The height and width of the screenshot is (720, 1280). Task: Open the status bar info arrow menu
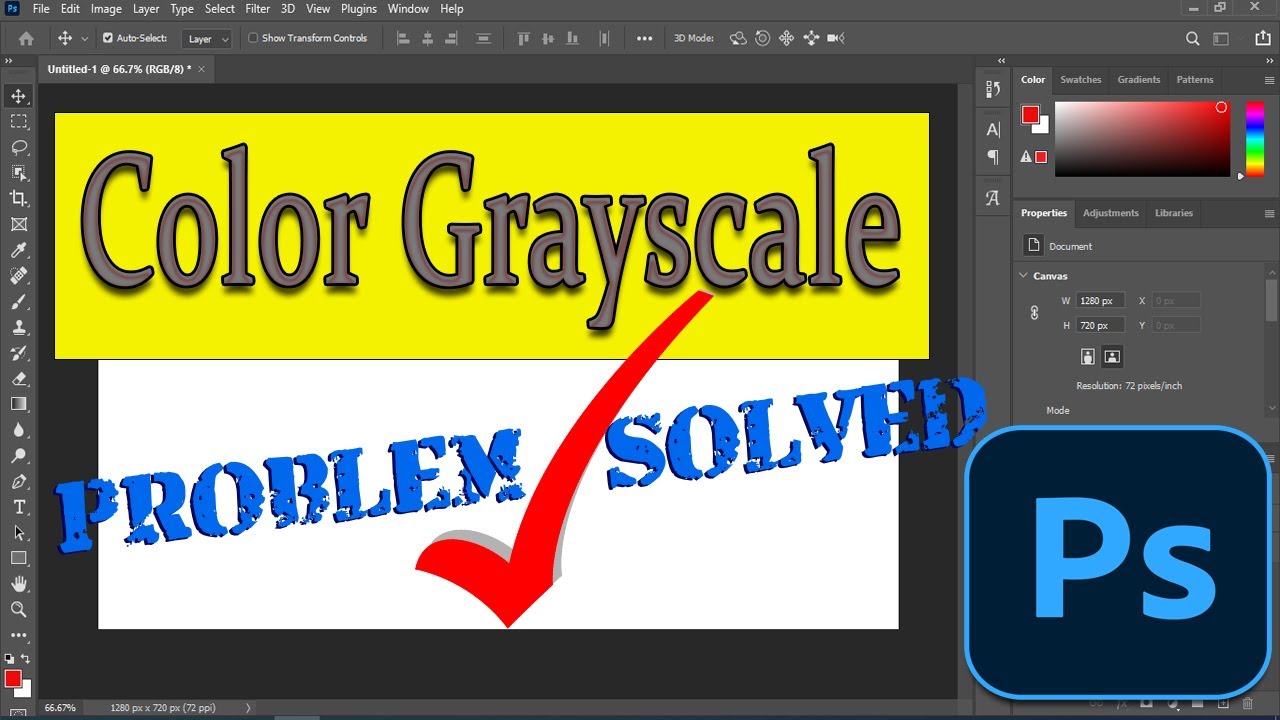248,708
